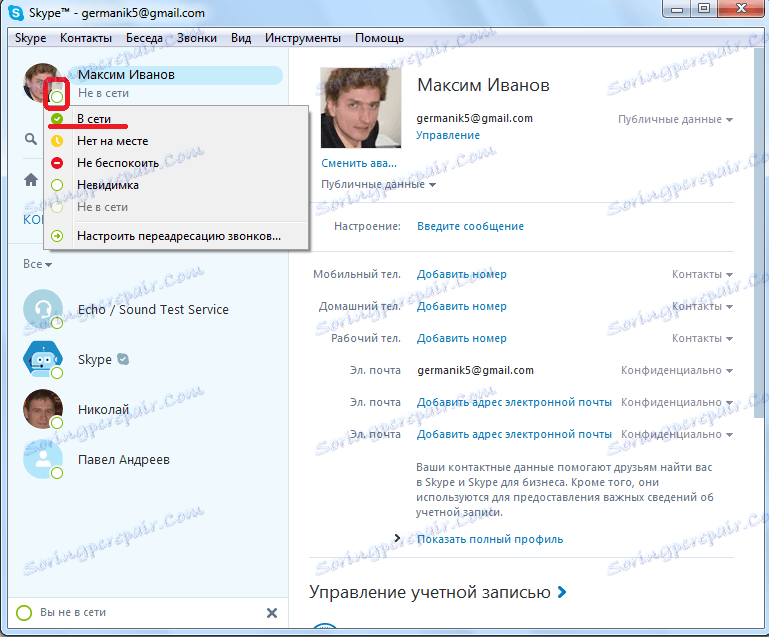Click the blue arrow beside Управление учетной записью
Image resolution: width=769 pixels, height=637 pixels.
[562, 592]
